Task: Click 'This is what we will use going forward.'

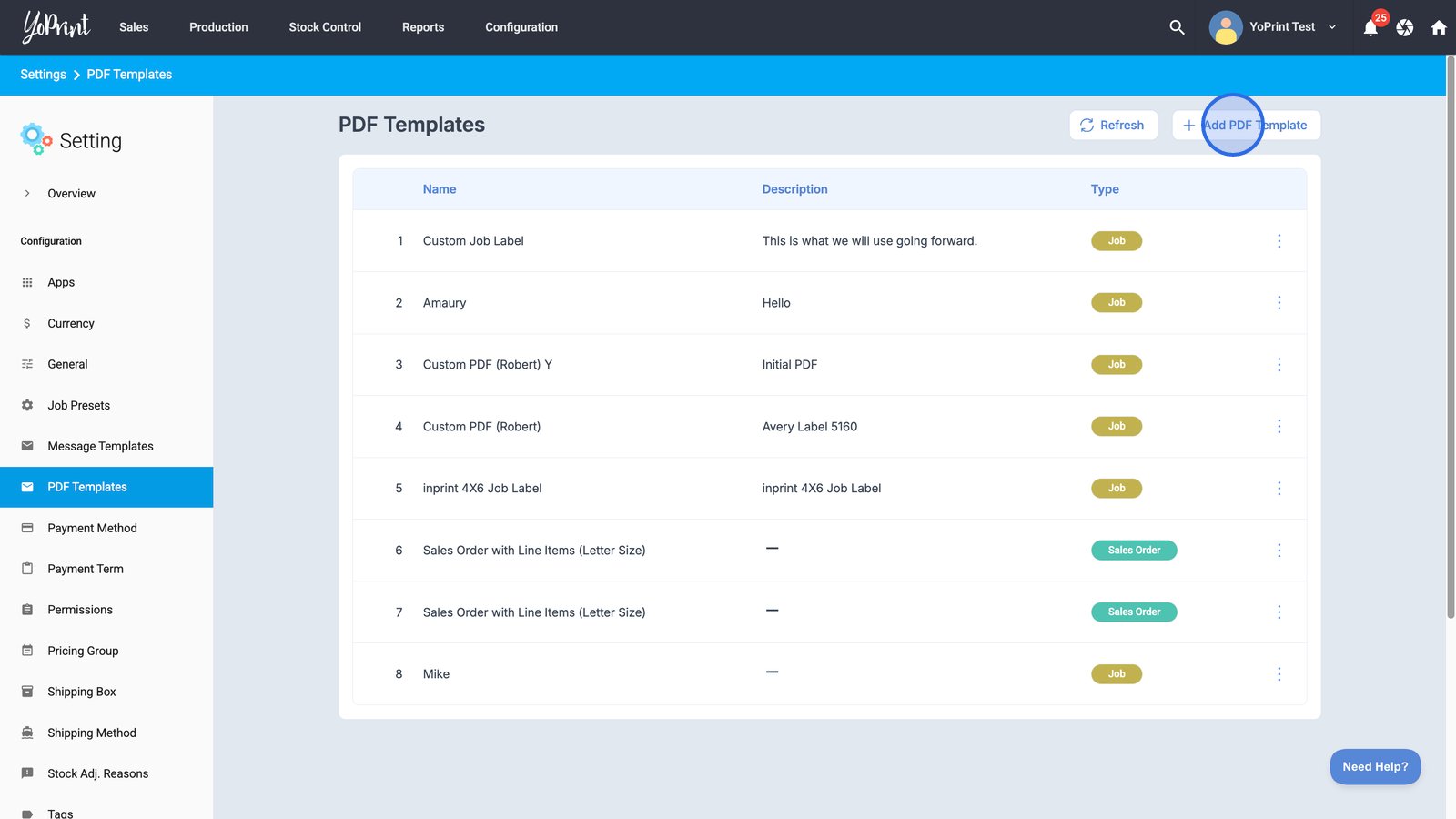Action: coord(870,241)
